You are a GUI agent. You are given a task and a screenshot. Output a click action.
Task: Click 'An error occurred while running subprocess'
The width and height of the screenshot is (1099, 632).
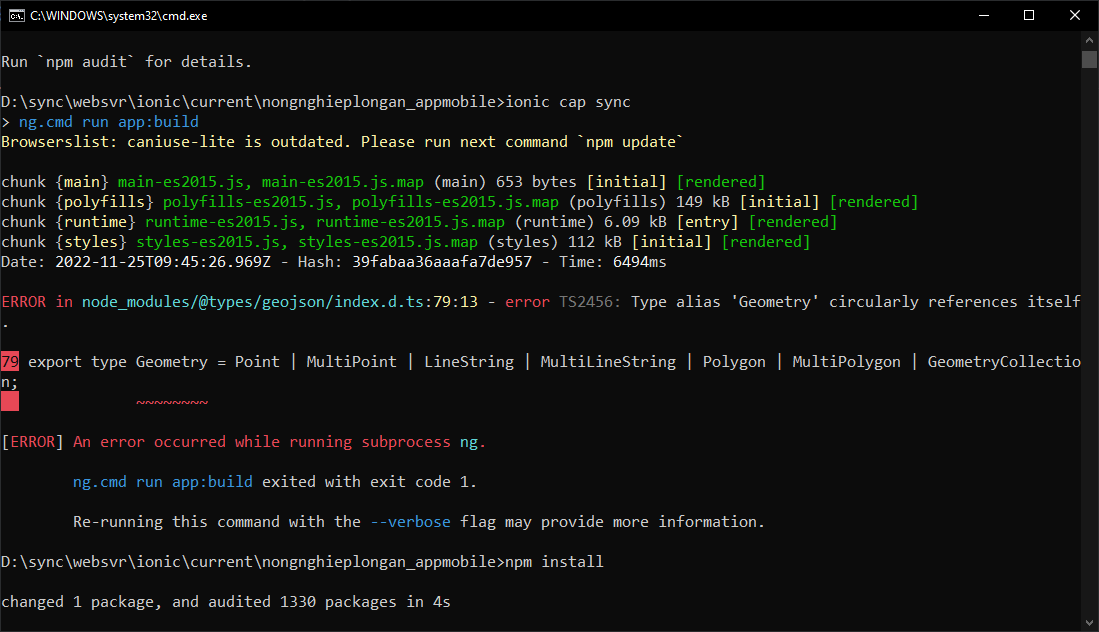click(x=261, y=442)
